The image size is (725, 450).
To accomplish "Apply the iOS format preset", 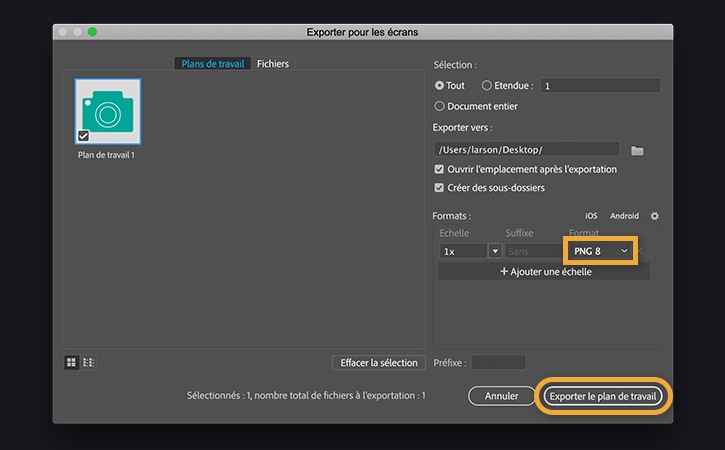I will point(591,216).
